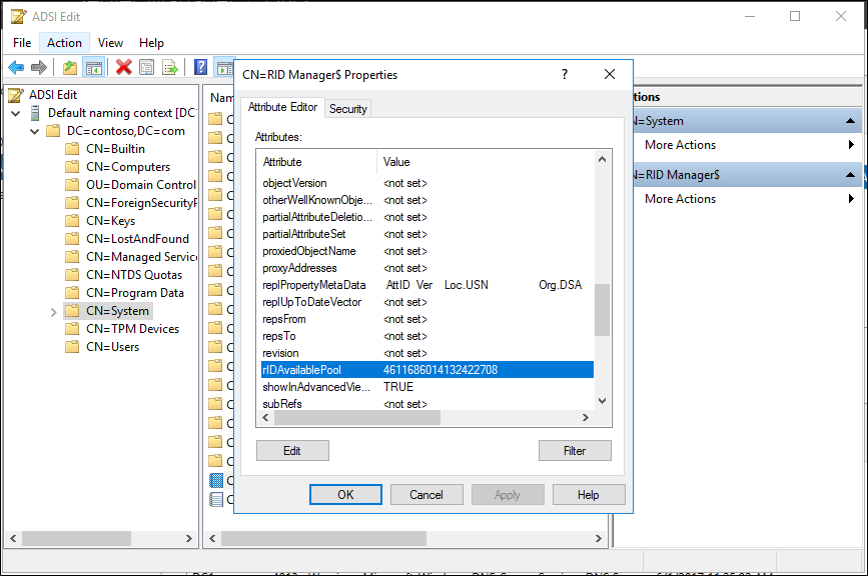Switch to the Security tab
The image size is (868, 576).
348,109
